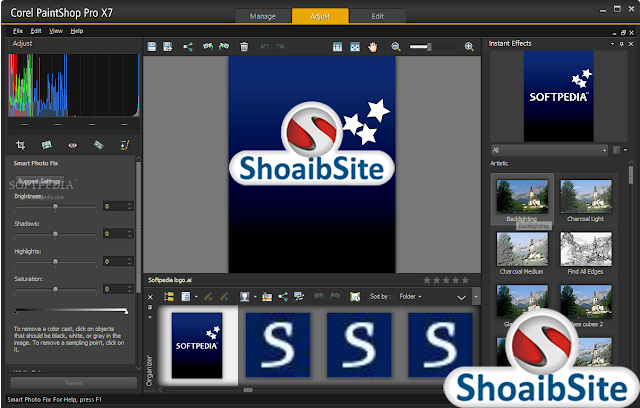Click the Save As icon

click(x=168, y=47)
